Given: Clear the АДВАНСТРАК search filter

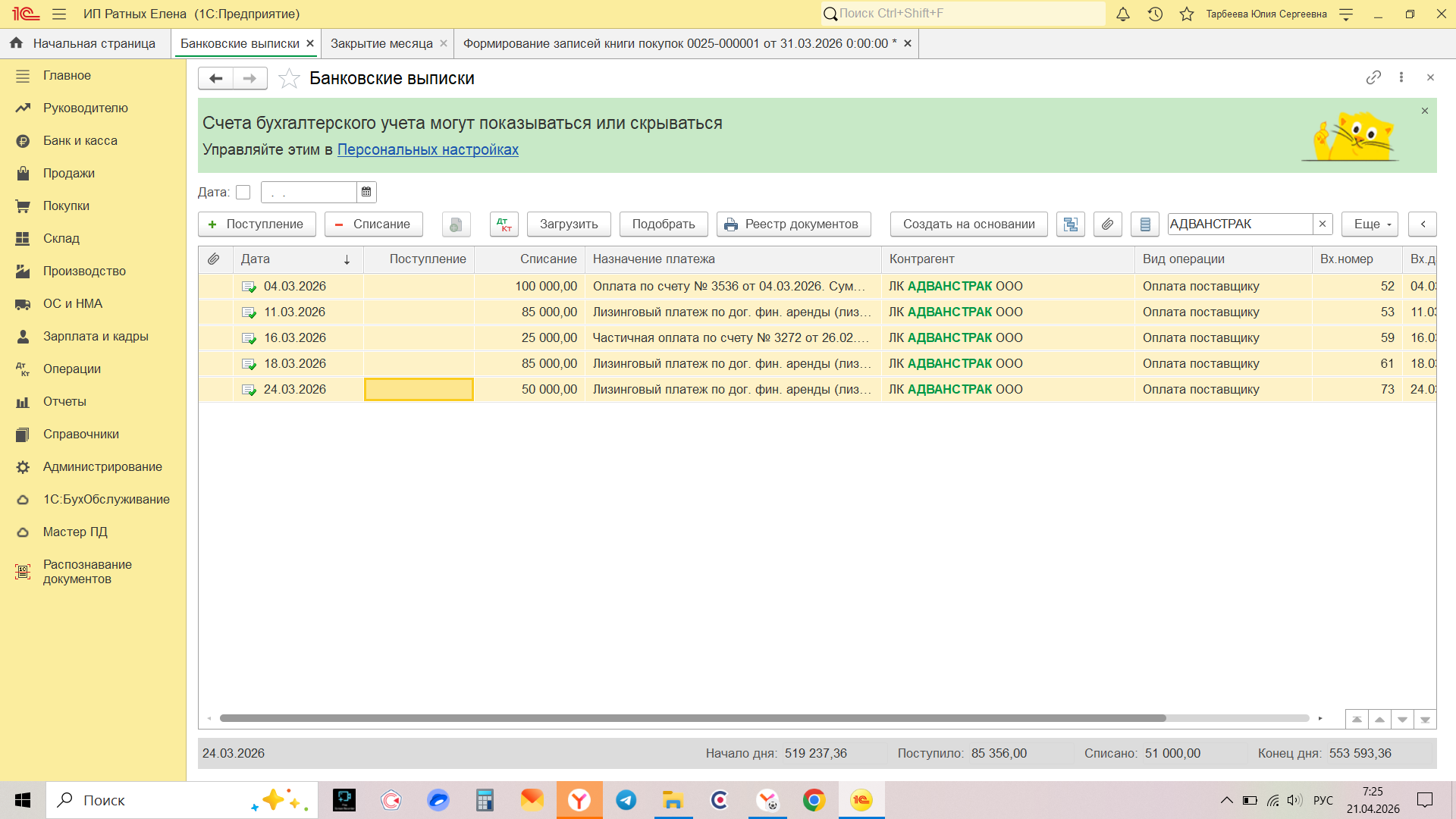Looking at the screenshot, I should coord(1323,224).
